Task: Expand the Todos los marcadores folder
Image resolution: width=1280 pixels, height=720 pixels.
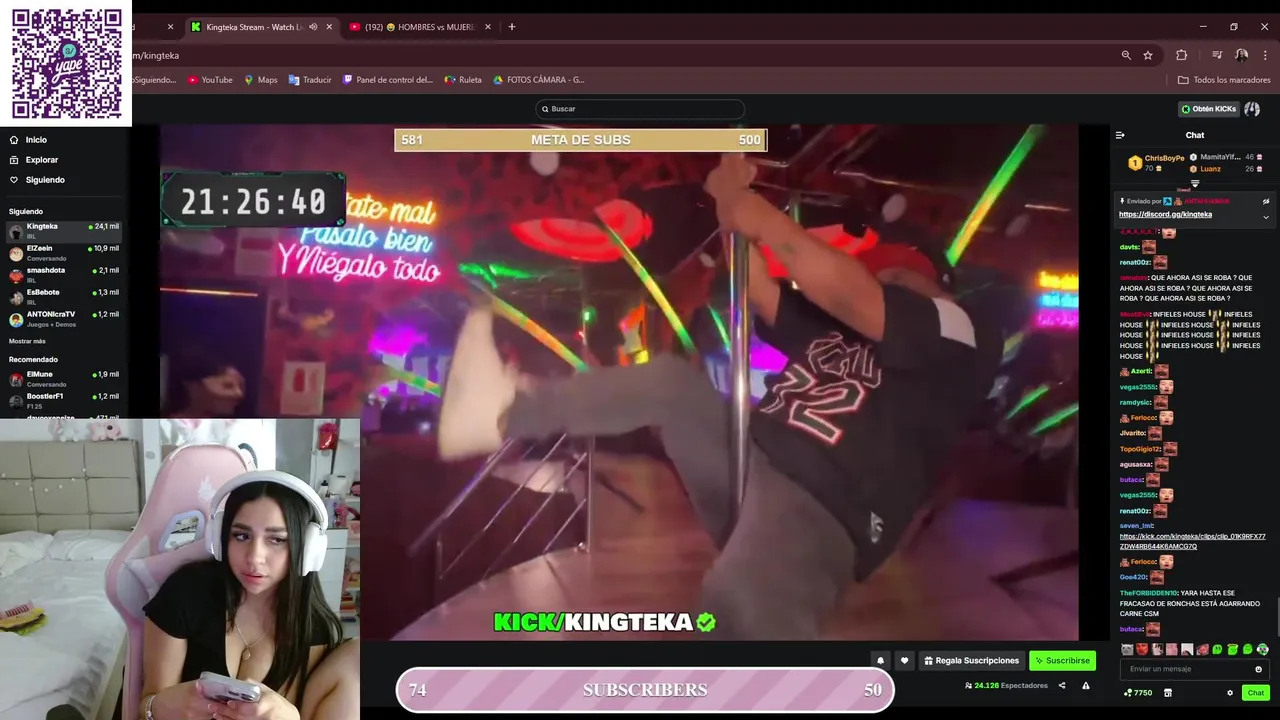Action: pos(1224,80)
